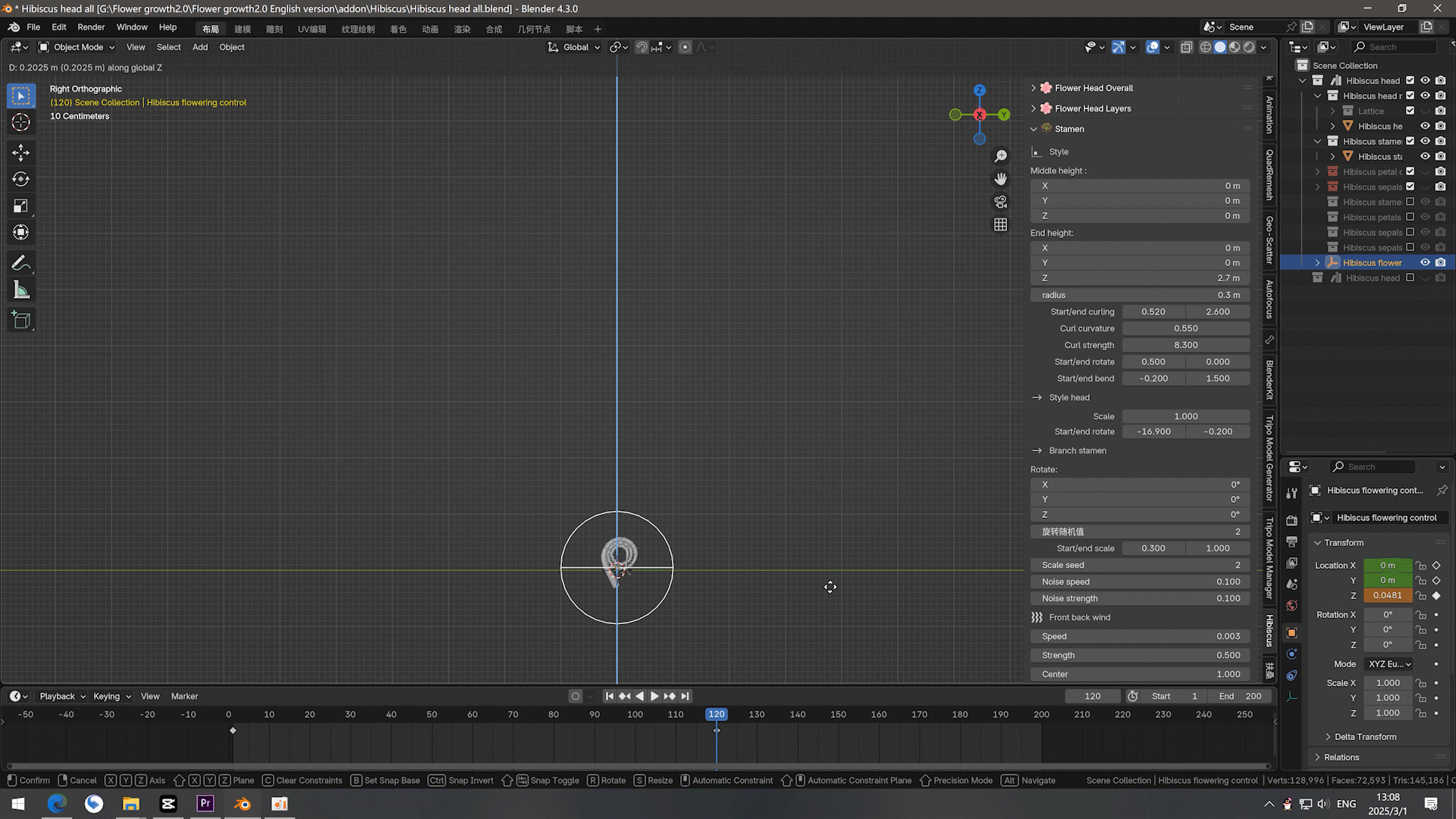This screenshot has height=819, width=1456.
Task: Switch to UV编辑 workspace tab
Action: [x=312, y=30]
